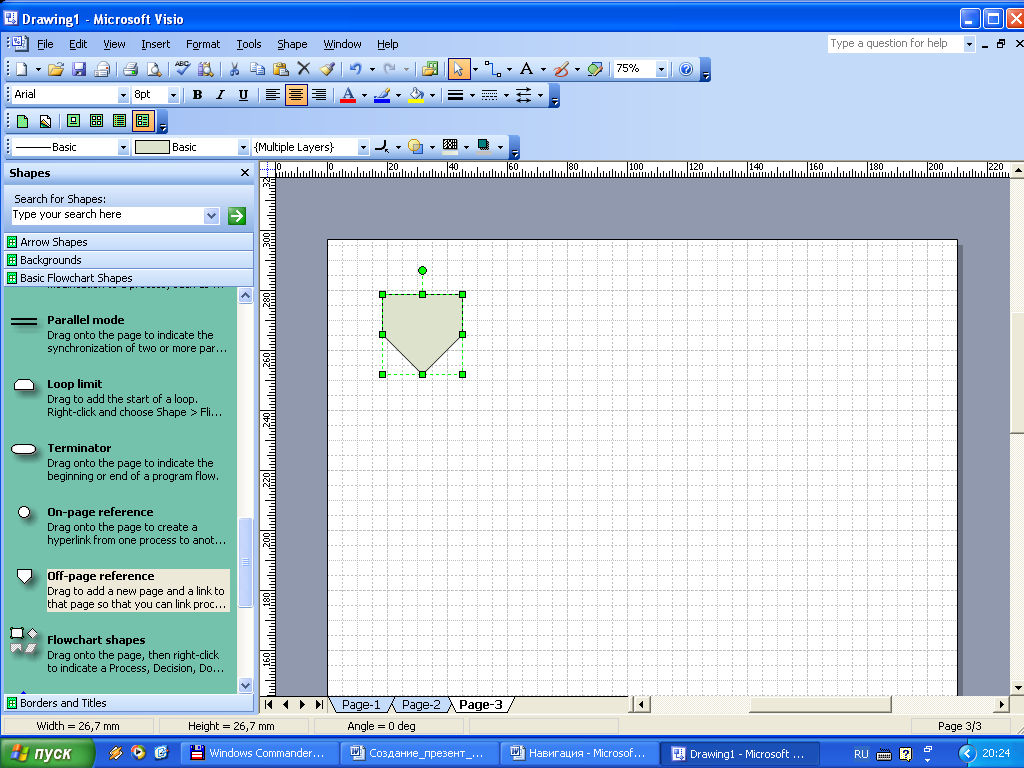1024x768 pixels.
Task: Open the 8pt font size dropdown
Action: 173,95
